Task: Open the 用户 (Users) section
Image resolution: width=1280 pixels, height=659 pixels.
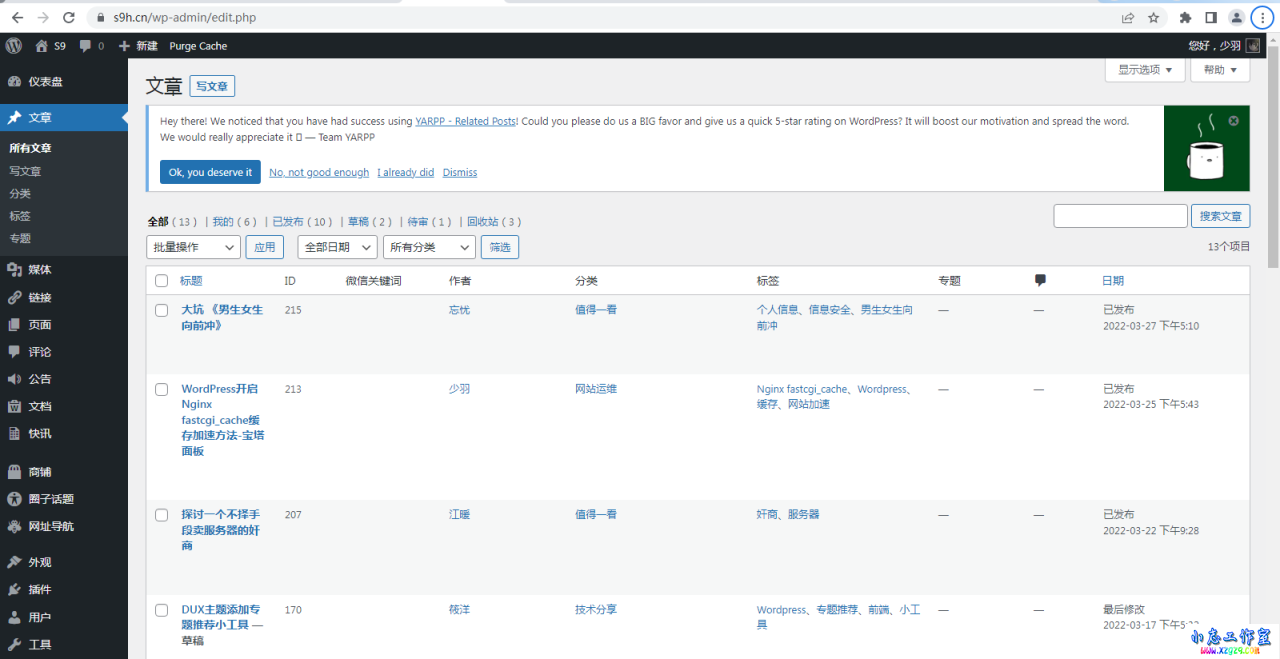Action: [x=38, y=616]
